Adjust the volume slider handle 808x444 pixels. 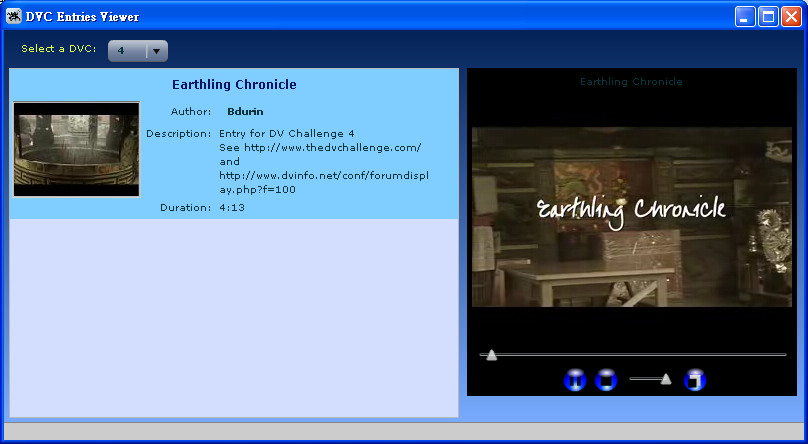(x=666, y=379)
